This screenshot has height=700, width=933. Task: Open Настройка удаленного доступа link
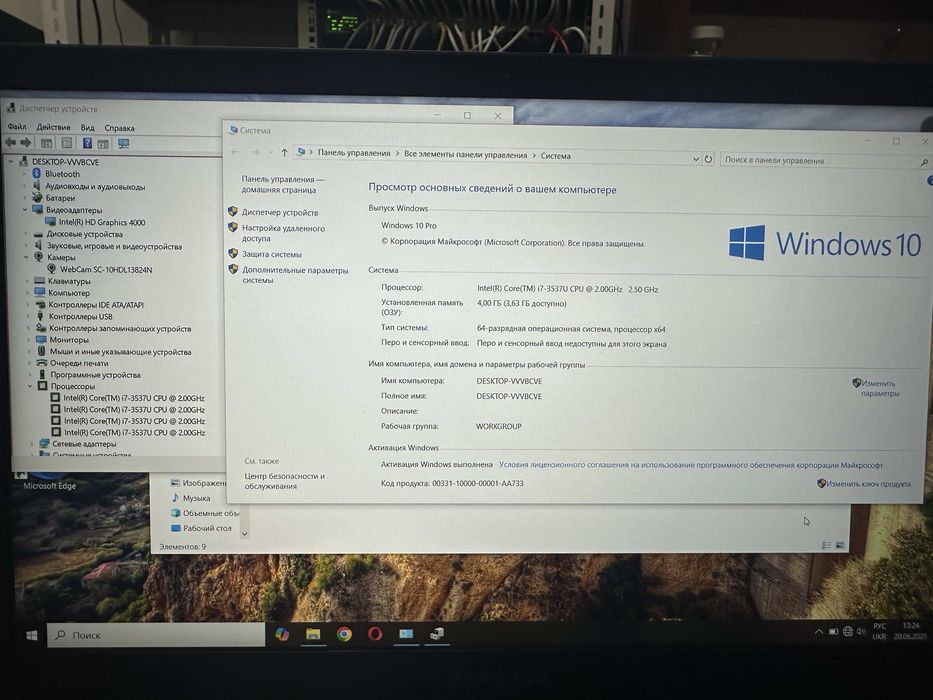[283, 233]
